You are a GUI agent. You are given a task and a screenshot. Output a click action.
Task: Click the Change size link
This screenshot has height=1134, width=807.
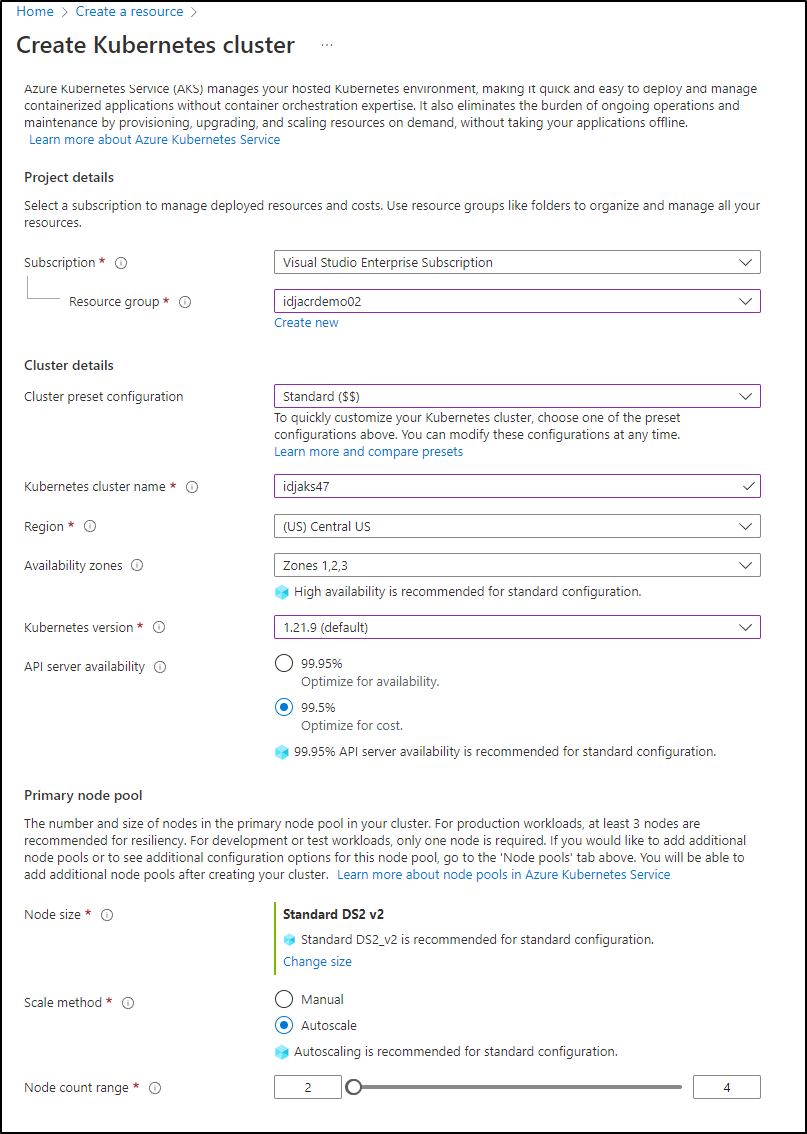point(317,961)
